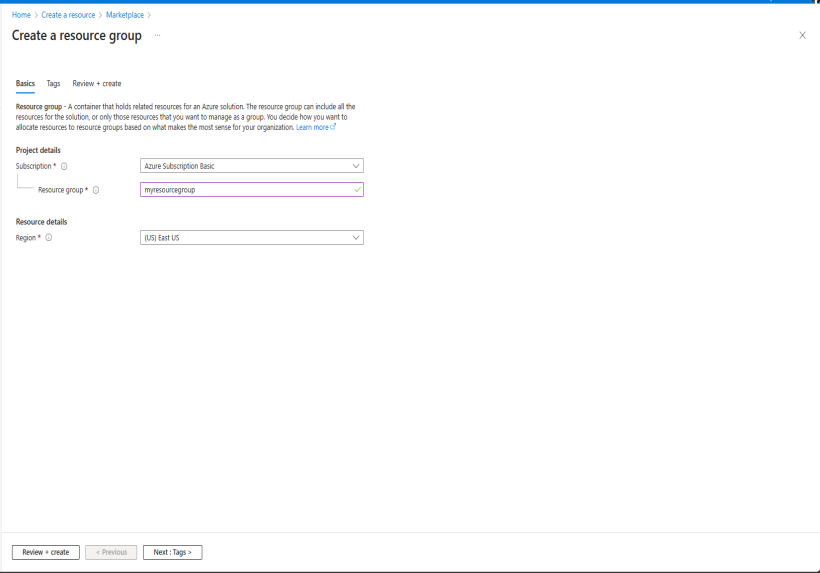Open the Learn more link
820x573 pixels.
pyautogui.click(x=316, y=128)
